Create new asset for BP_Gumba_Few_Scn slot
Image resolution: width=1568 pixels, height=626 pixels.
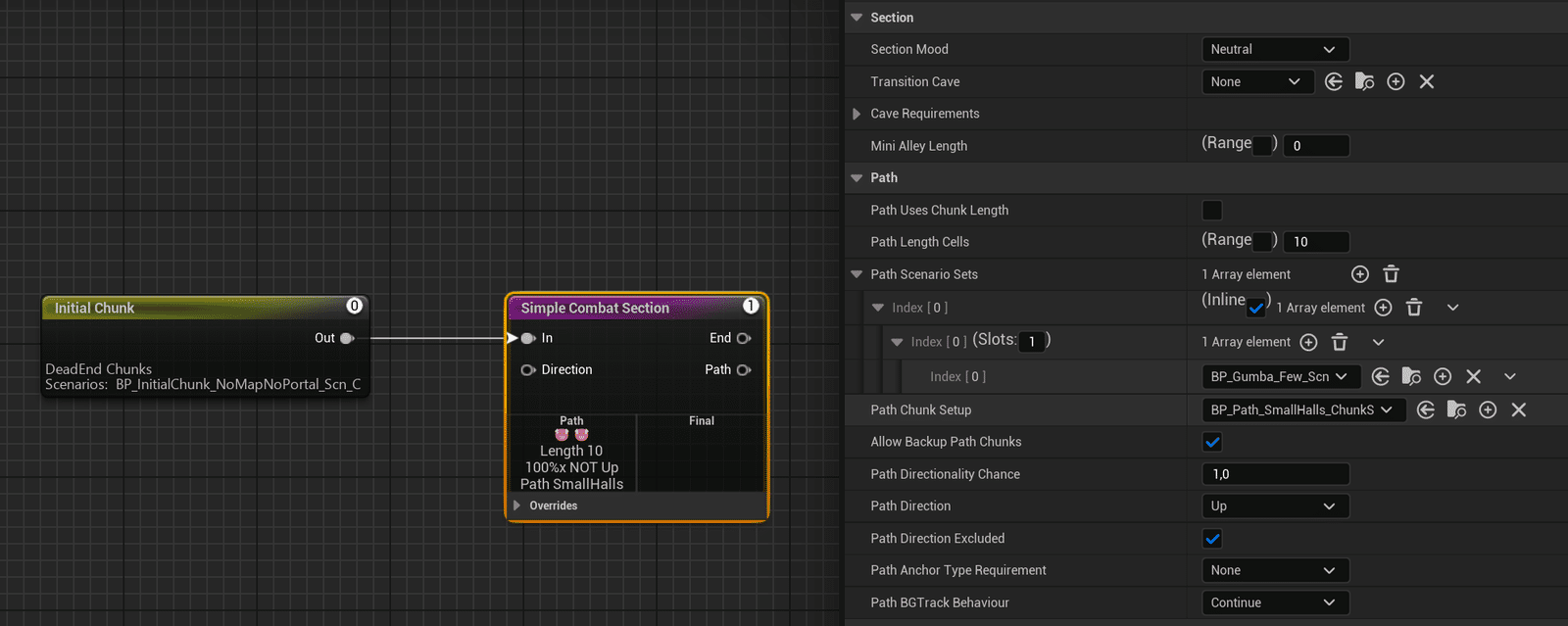[x=1443, y=376]
